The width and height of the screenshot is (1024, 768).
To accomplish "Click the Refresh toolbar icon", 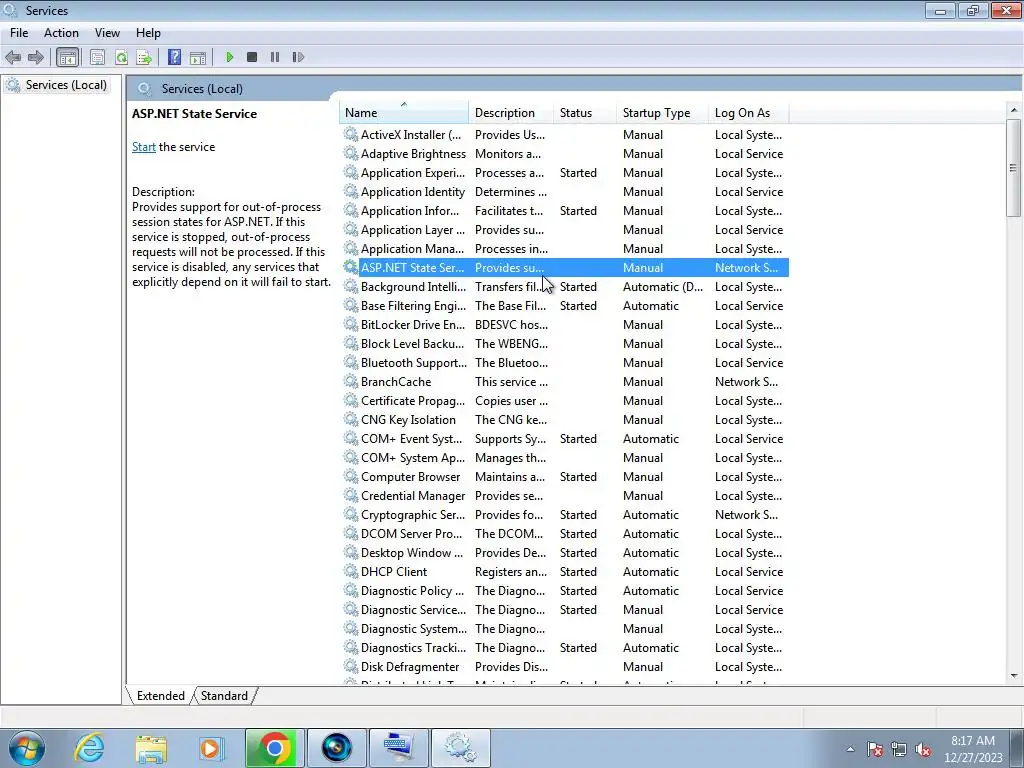I will tap(121, 57).
